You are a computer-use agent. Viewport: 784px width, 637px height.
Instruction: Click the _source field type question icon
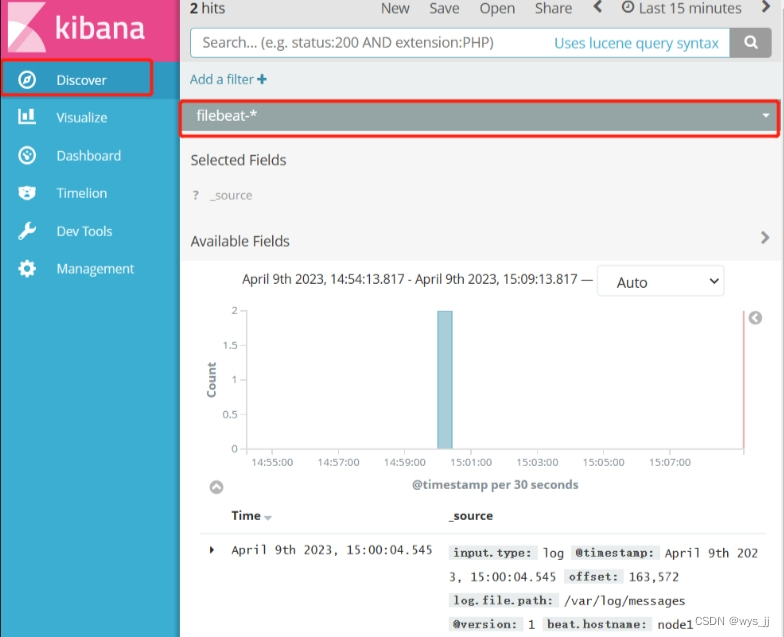tap(196, 195)
